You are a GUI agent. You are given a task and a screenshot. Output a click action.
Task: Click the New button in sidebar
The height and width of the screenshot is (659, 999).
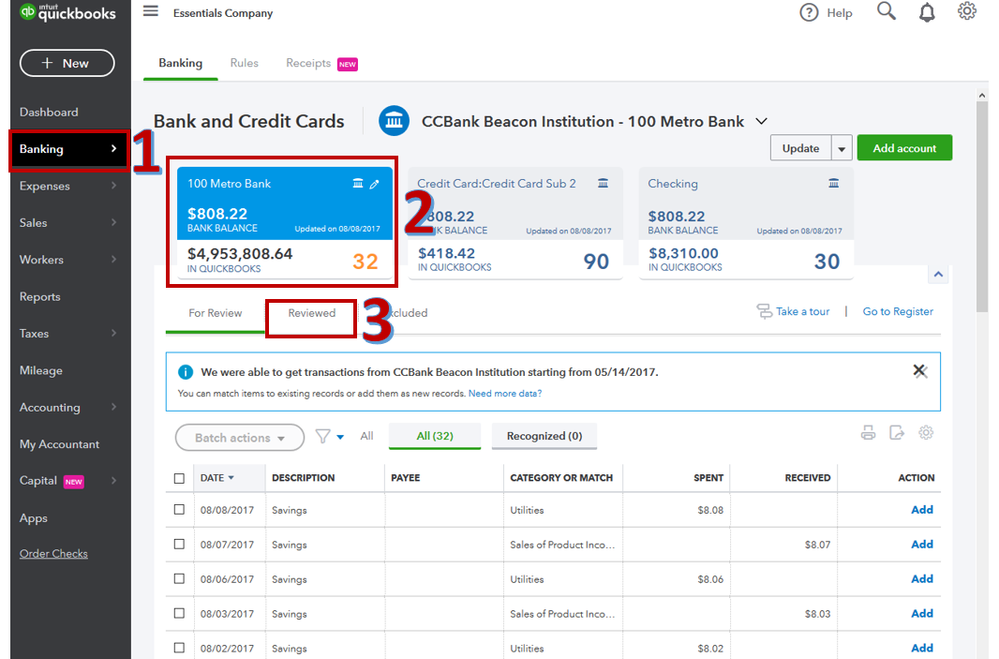click(67, 63)
